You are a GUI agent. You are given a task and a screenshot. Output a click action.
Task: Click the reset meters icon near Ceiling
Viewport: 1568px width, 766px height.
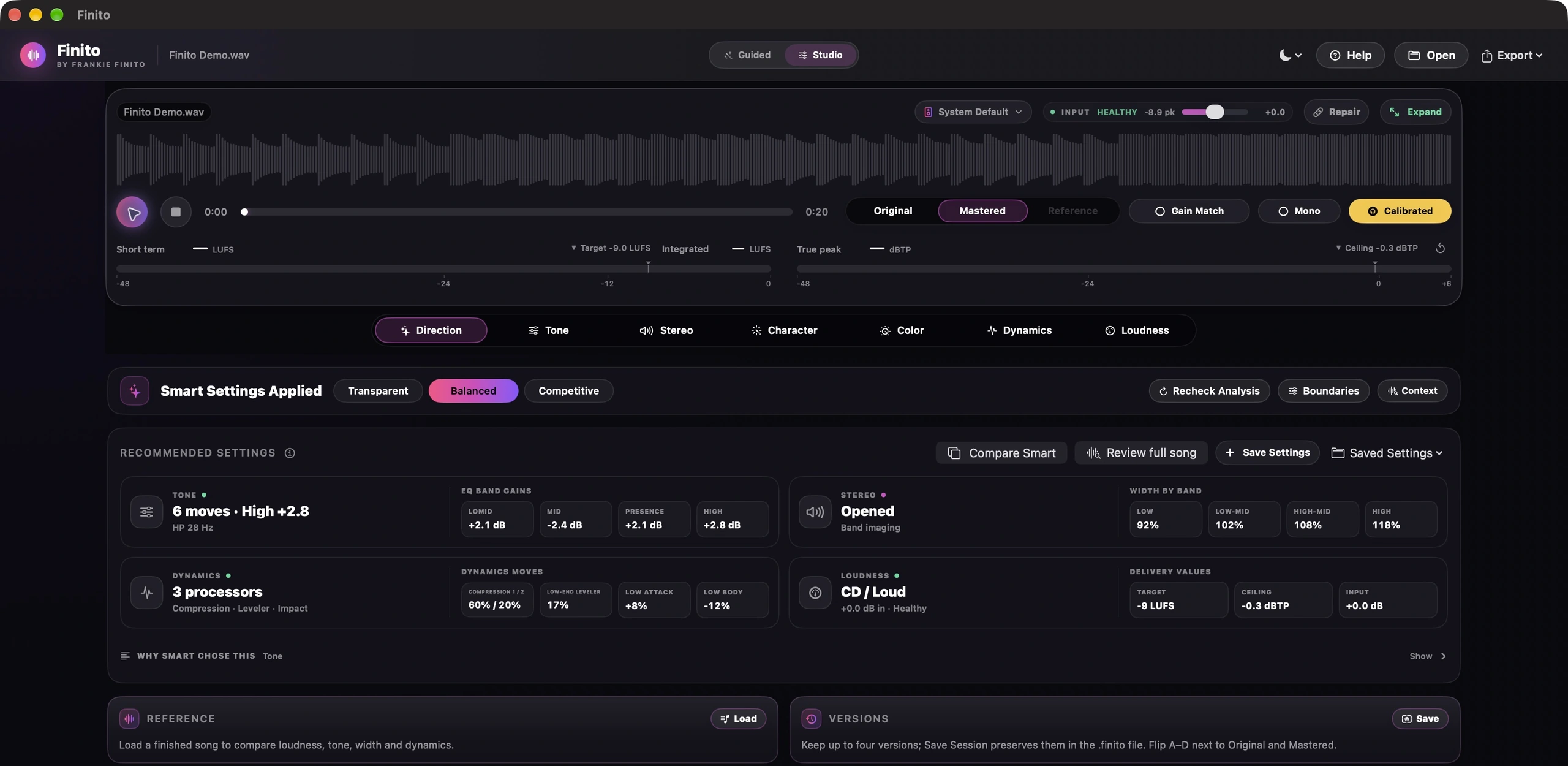(1441, 248)
